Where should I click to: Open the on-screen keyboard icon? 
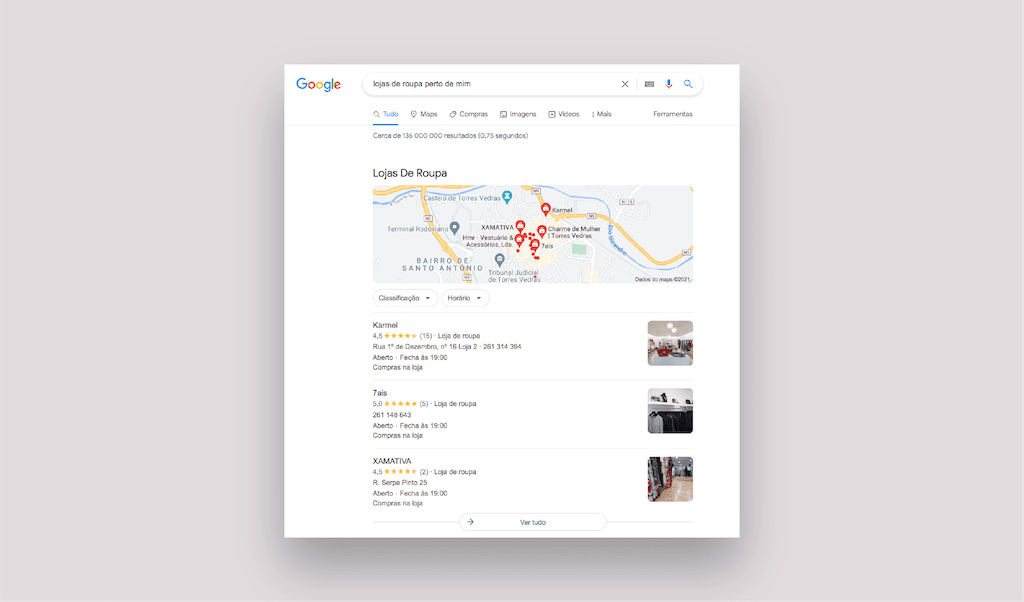pos(649,85)
